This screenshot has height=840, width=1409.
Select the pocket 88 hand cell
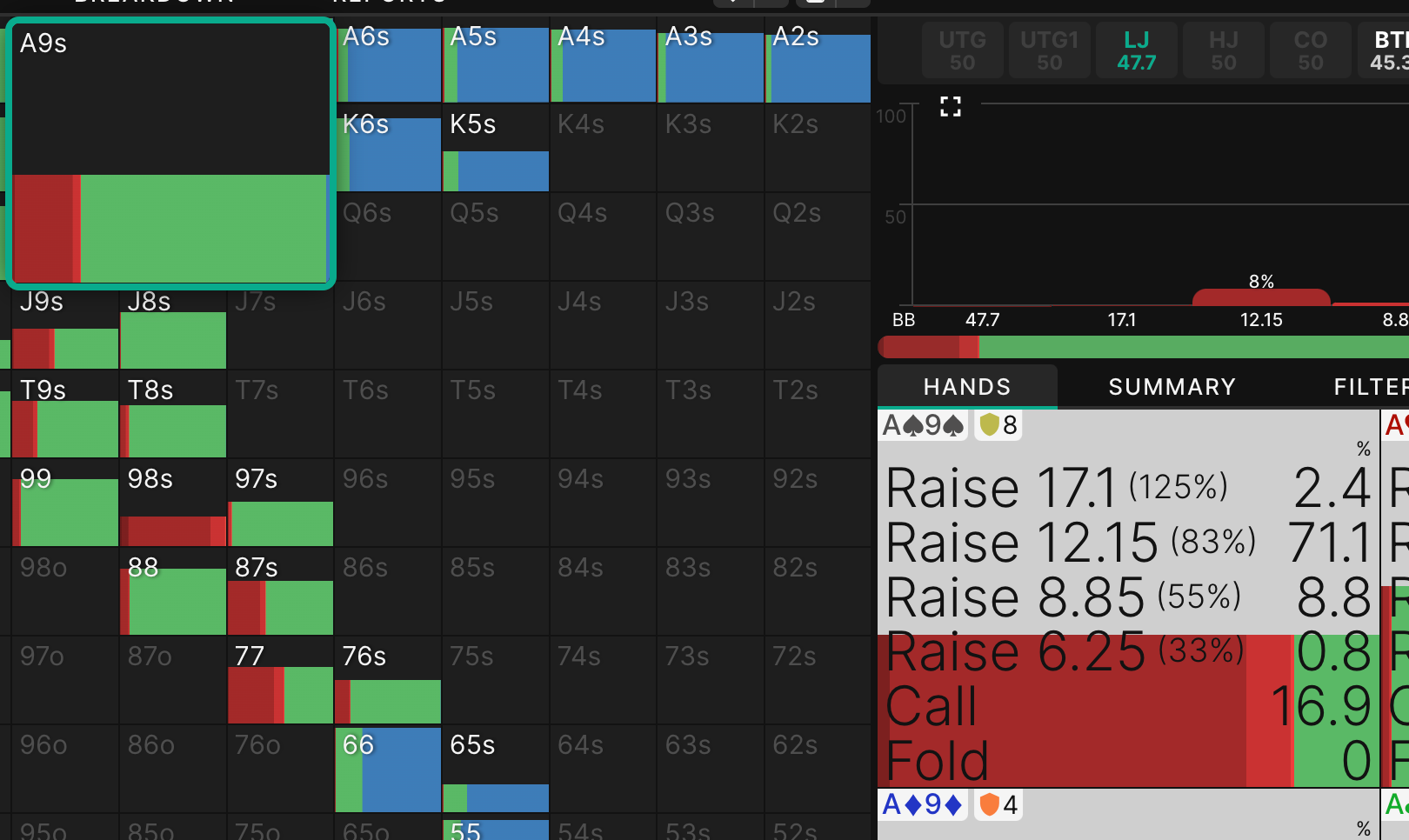(173, 592)
